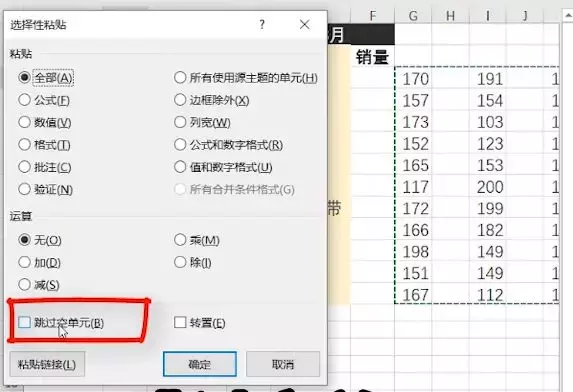
Task: Select column J header
Action: 525,16
